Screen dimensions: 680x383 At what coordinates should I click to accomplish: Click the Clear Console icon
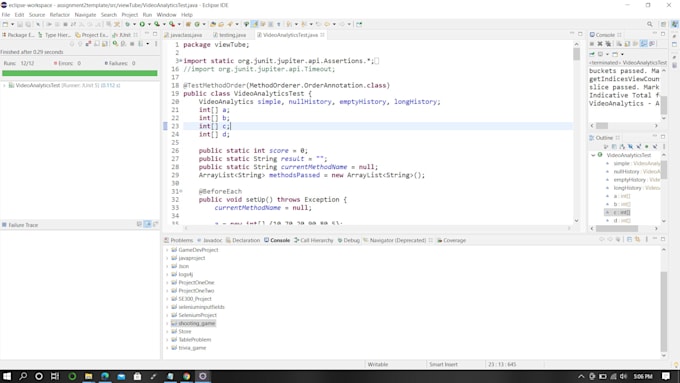point(619,44)
